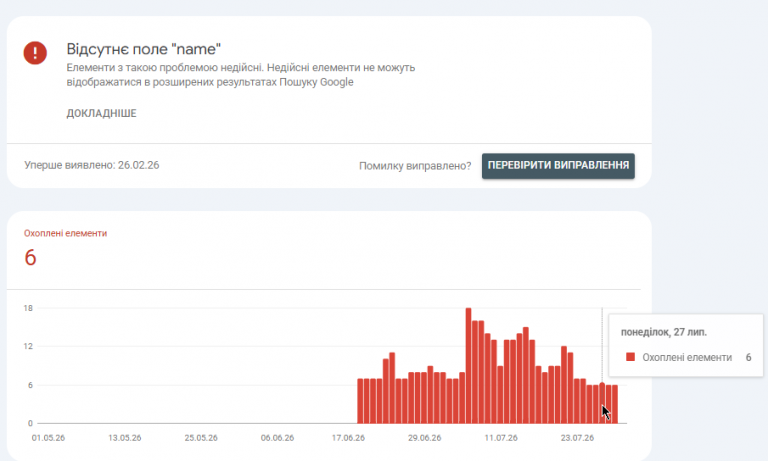The image size is (768, 461).
Task: Click x-axis date label 11.07.26
Action: pyautogui.click(x=501, y=438)
